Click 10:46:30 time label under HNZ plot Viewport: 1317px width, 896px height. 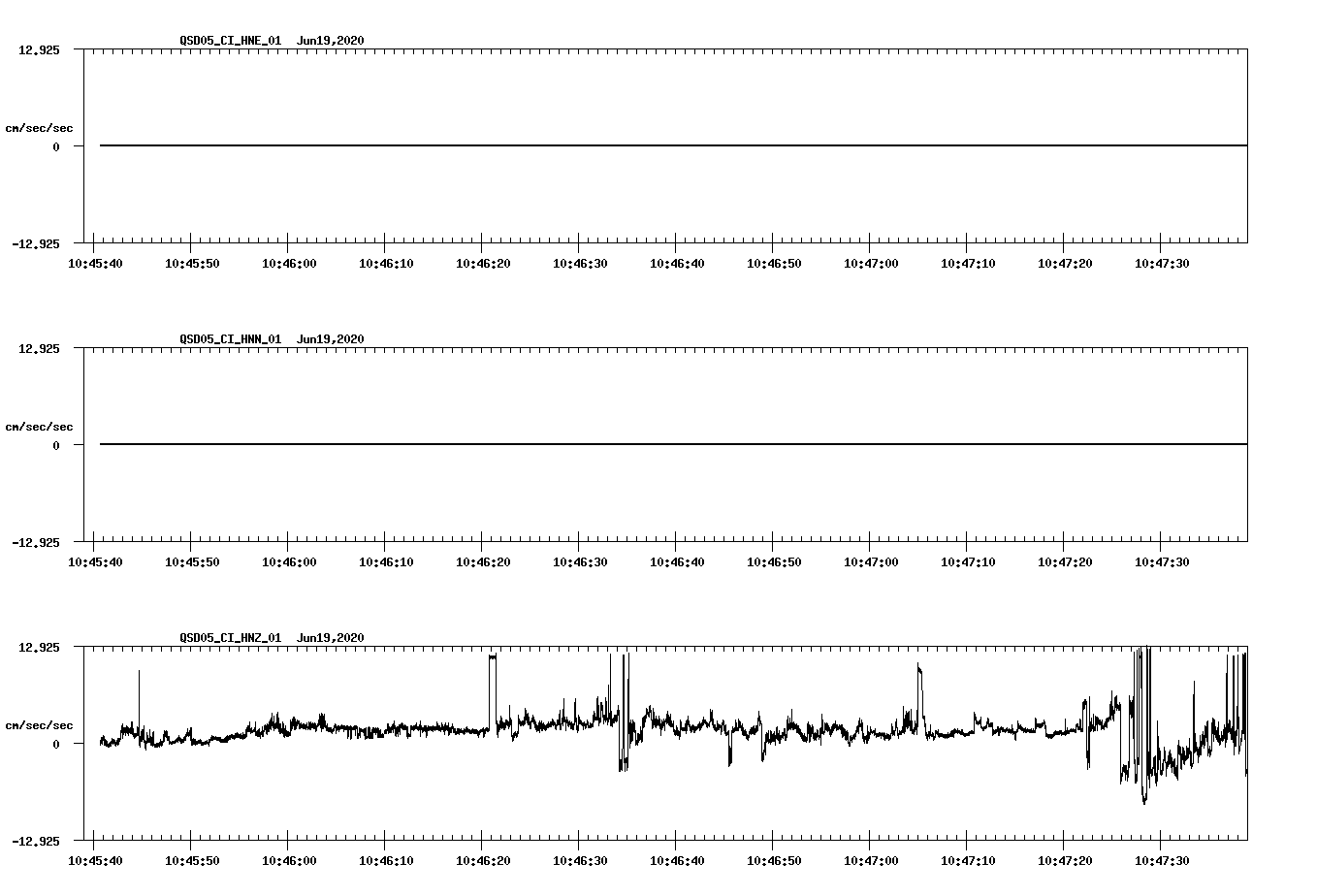click(x=580, y=861)
